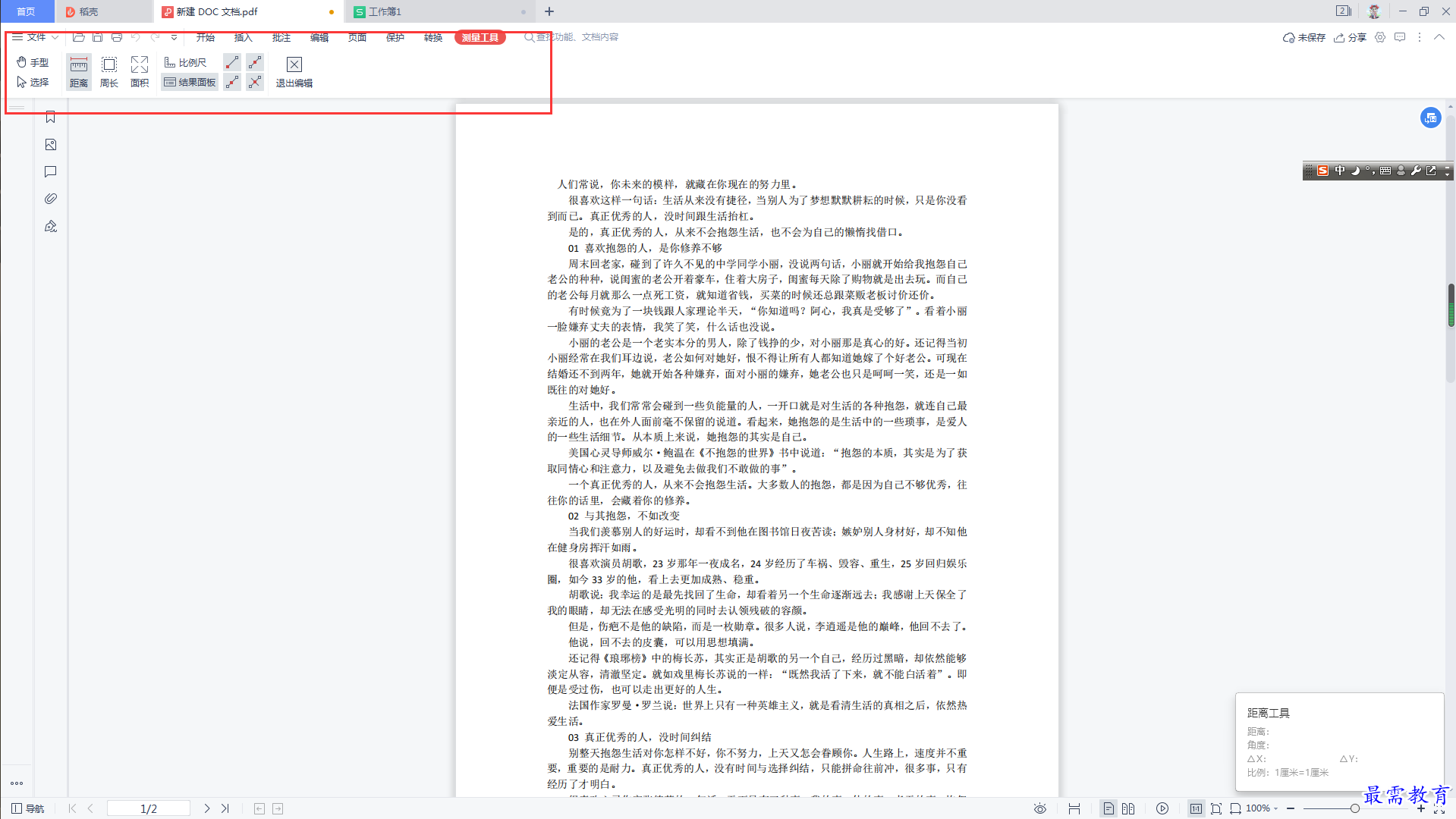Viewport: 1456px width, 819px height.
Task: Select the 距离 distance measuring tool
Action: pyautogui.click(x=79, y=72)
